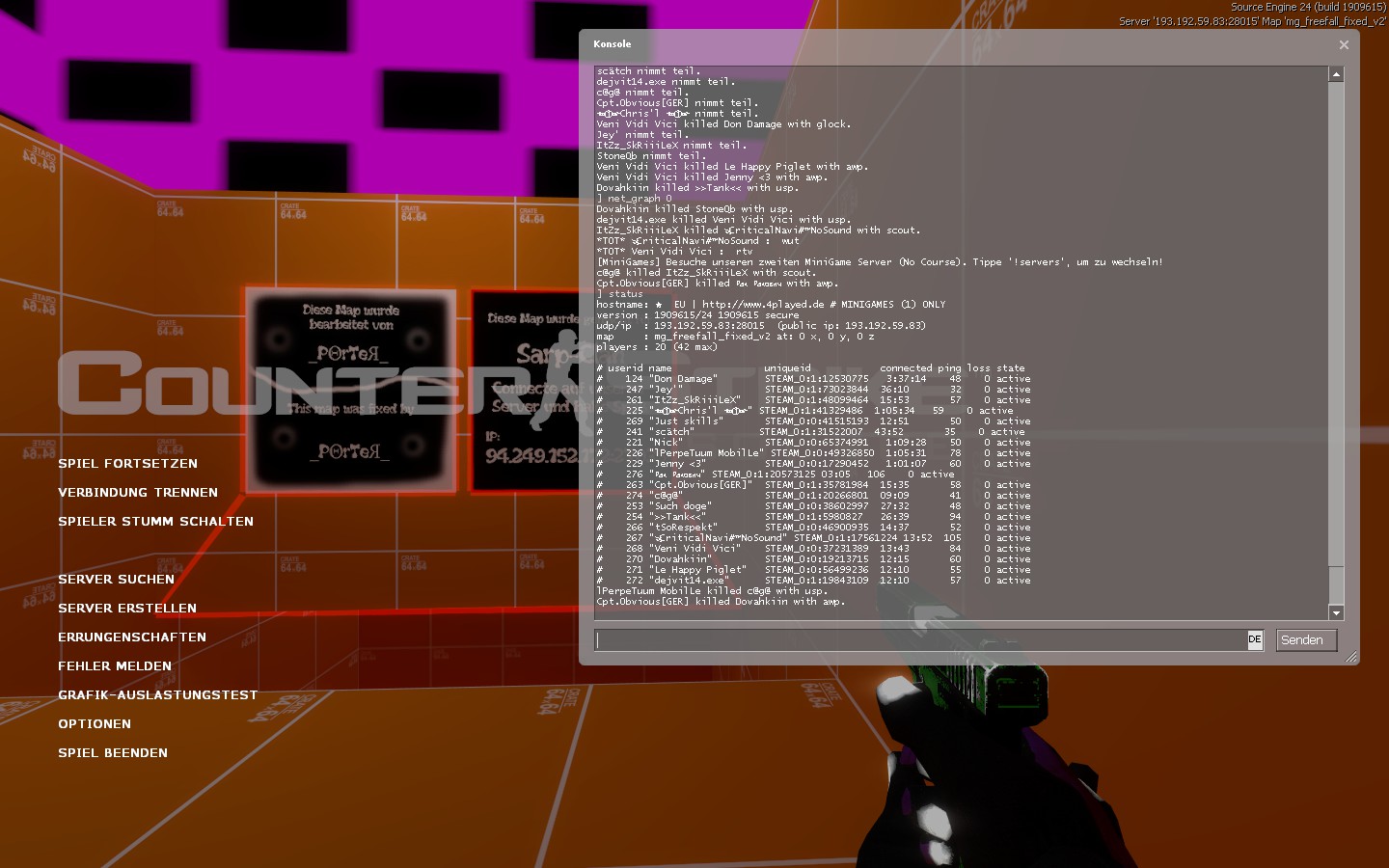1389x868 pixels.
Task: Choose Verbindung trennen
Action: (138, 493)
